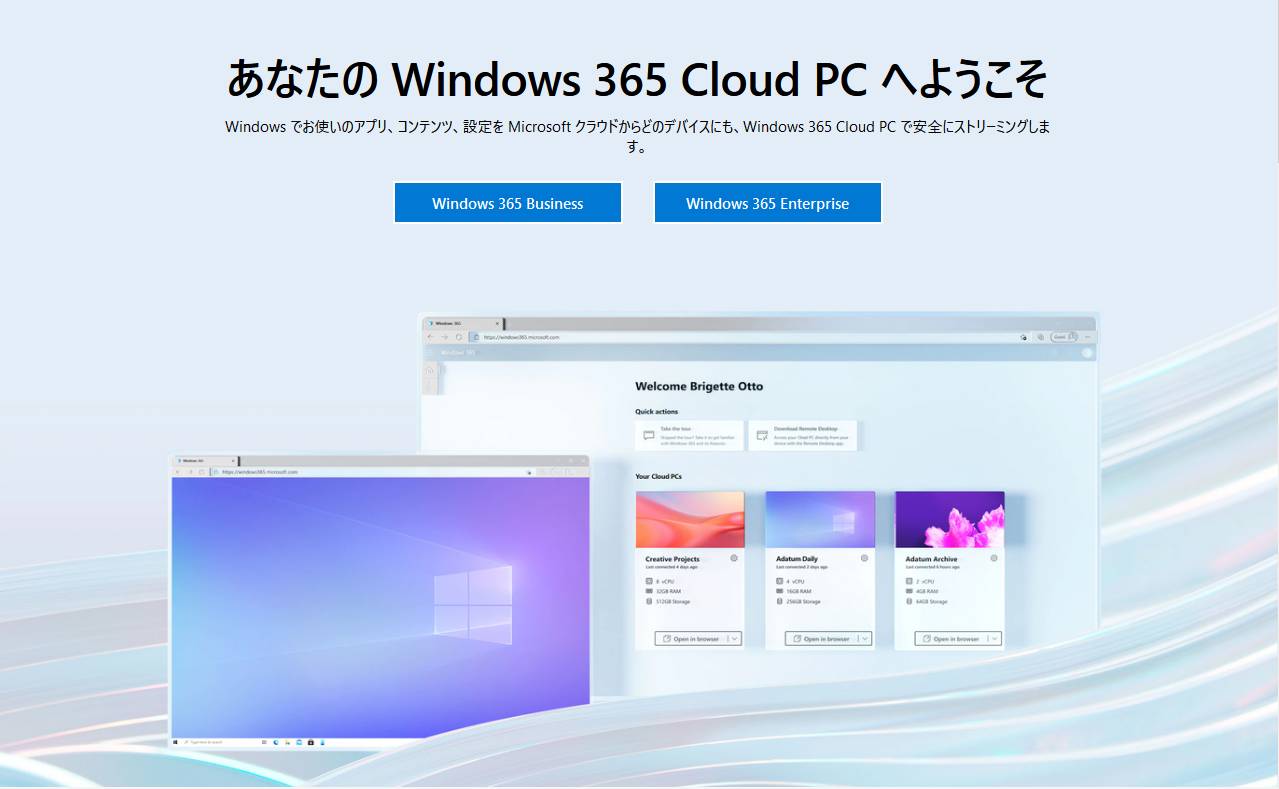Click the Adatum Daily card title
The height and width of the screenshot is (789, 1279).
(x=797, y=559)
